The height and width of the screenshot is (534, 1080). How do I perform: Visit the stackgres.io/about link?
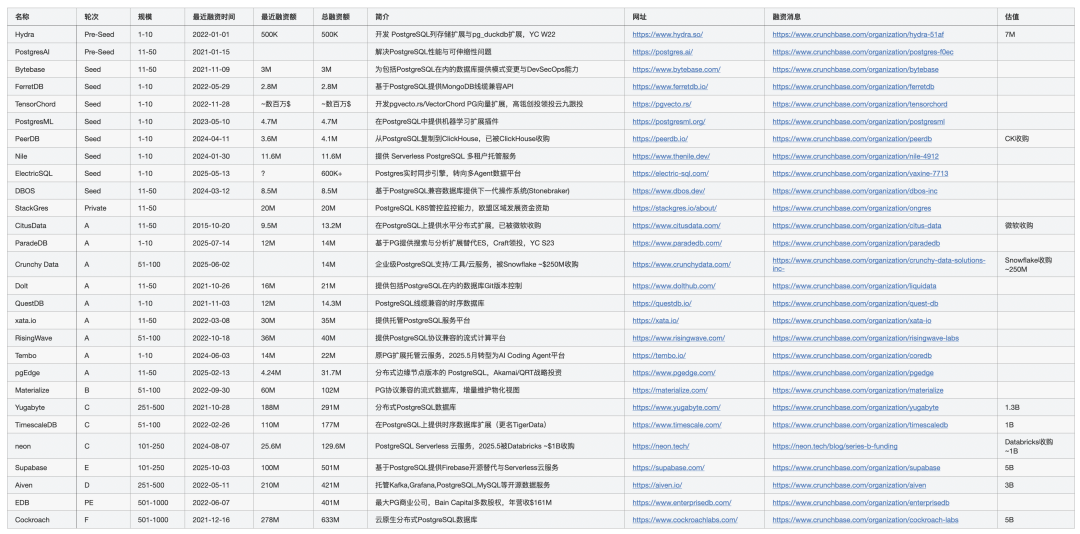click(674, 208)
